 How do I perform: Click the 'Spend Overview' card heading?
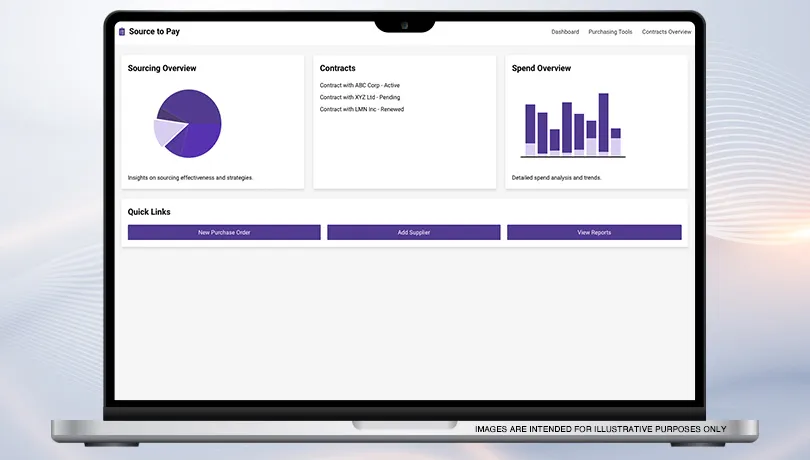[541, 68]
